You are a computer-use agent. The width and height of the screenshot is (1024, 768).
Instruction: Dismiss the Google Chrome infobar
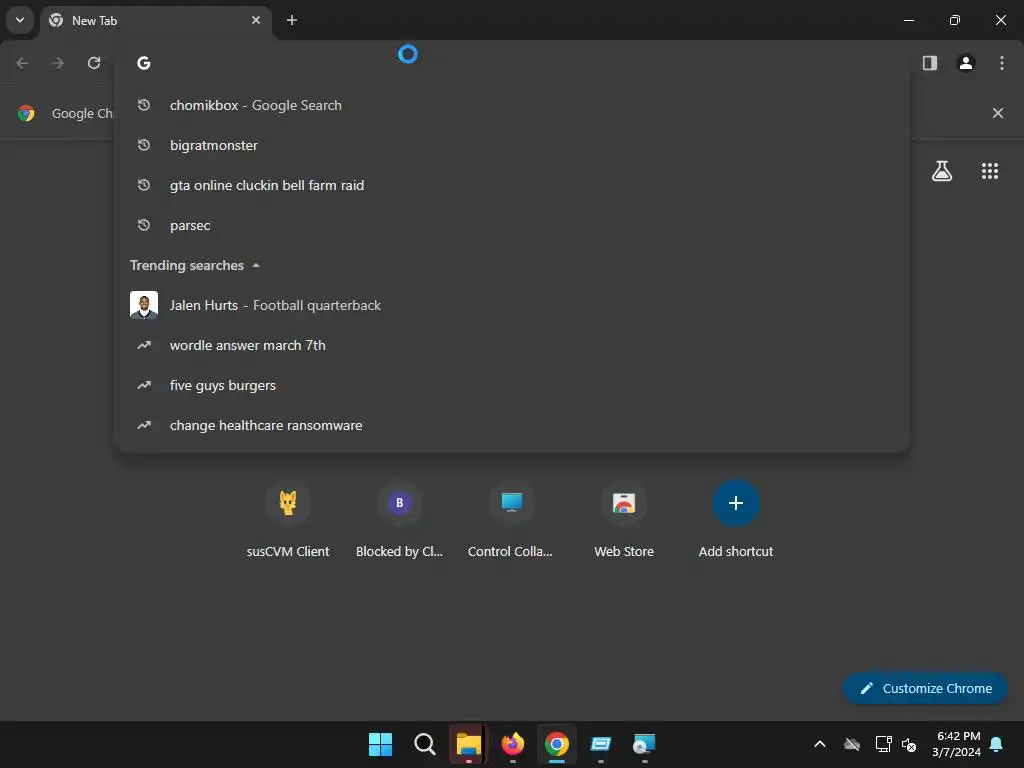[997, 113]
